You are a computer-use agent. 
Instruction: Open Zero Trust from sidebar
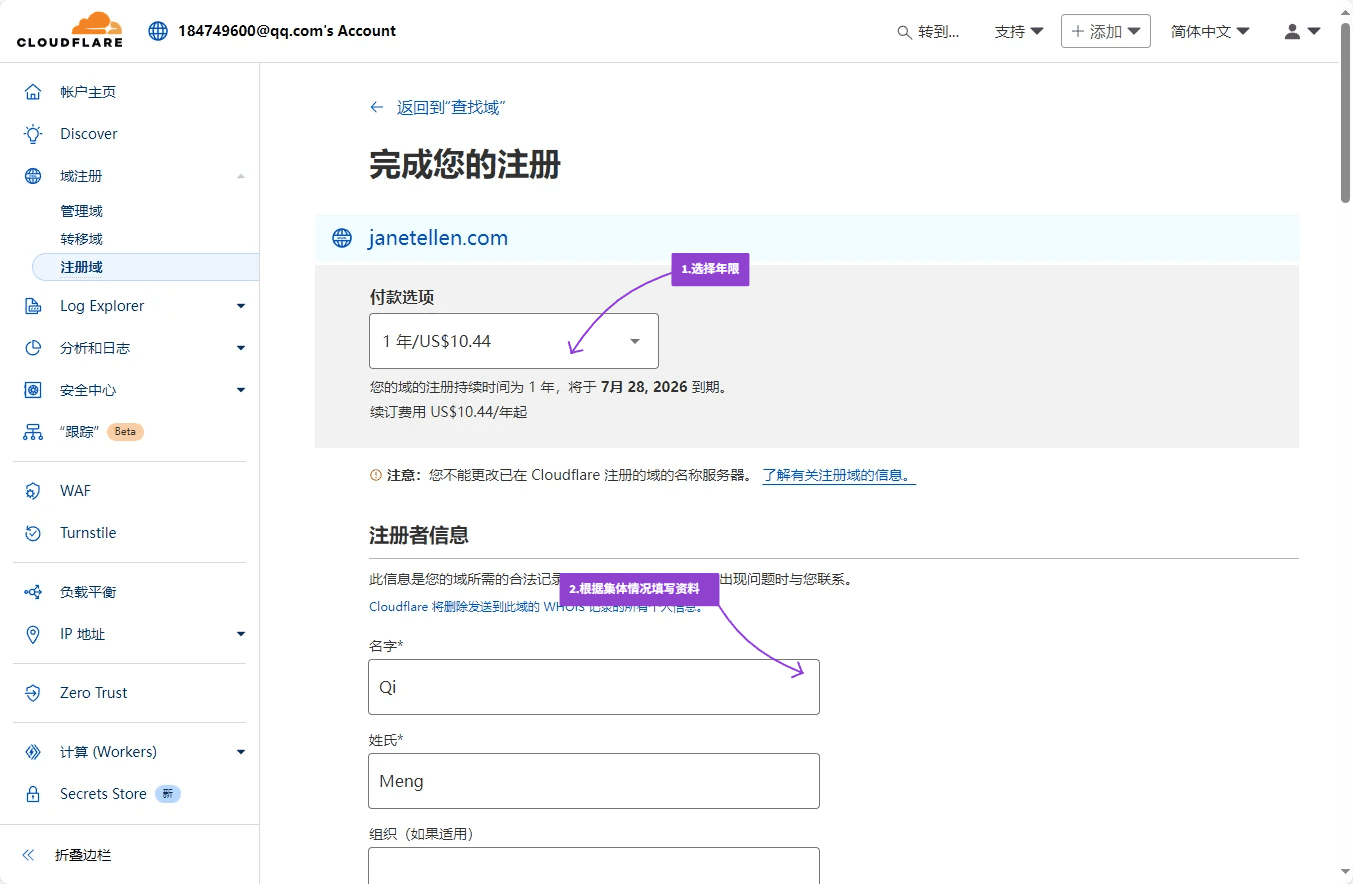coord(93,693)
